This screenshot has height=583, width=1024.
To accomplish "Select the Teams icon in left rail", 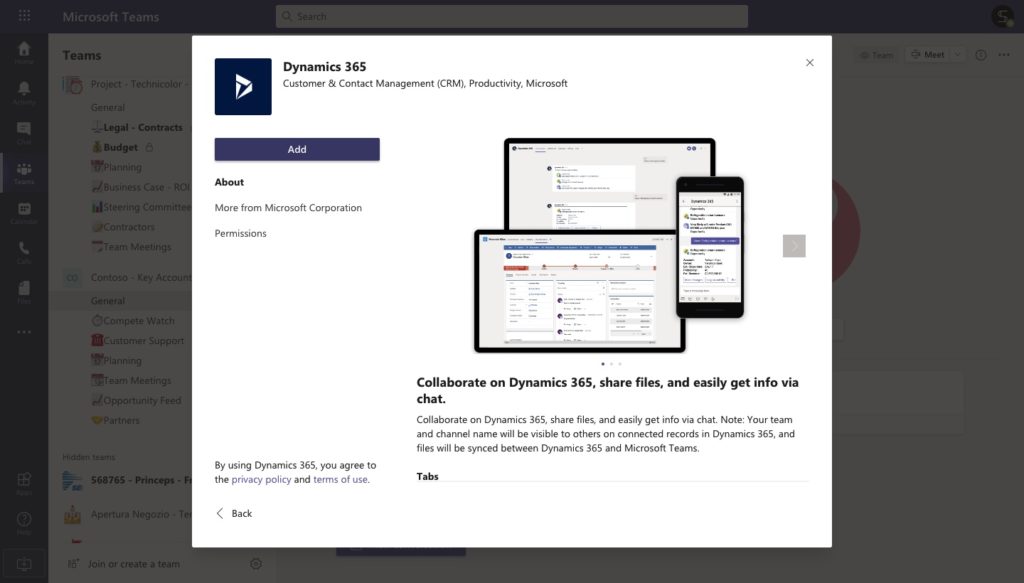I will (24, 173).
